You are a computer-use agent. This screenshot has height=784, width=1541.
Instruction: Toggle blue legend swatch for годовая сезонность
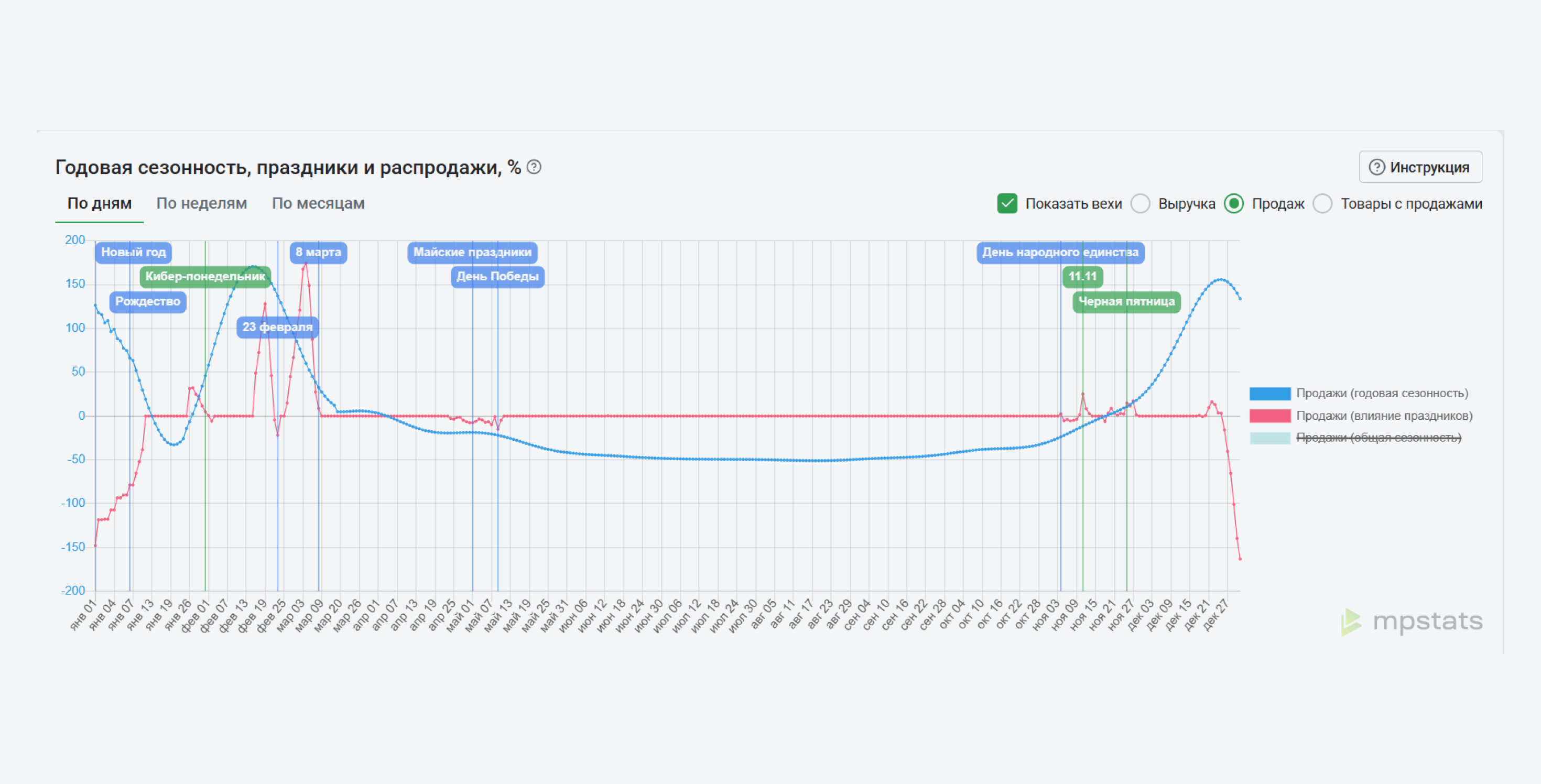(1270, 394)
